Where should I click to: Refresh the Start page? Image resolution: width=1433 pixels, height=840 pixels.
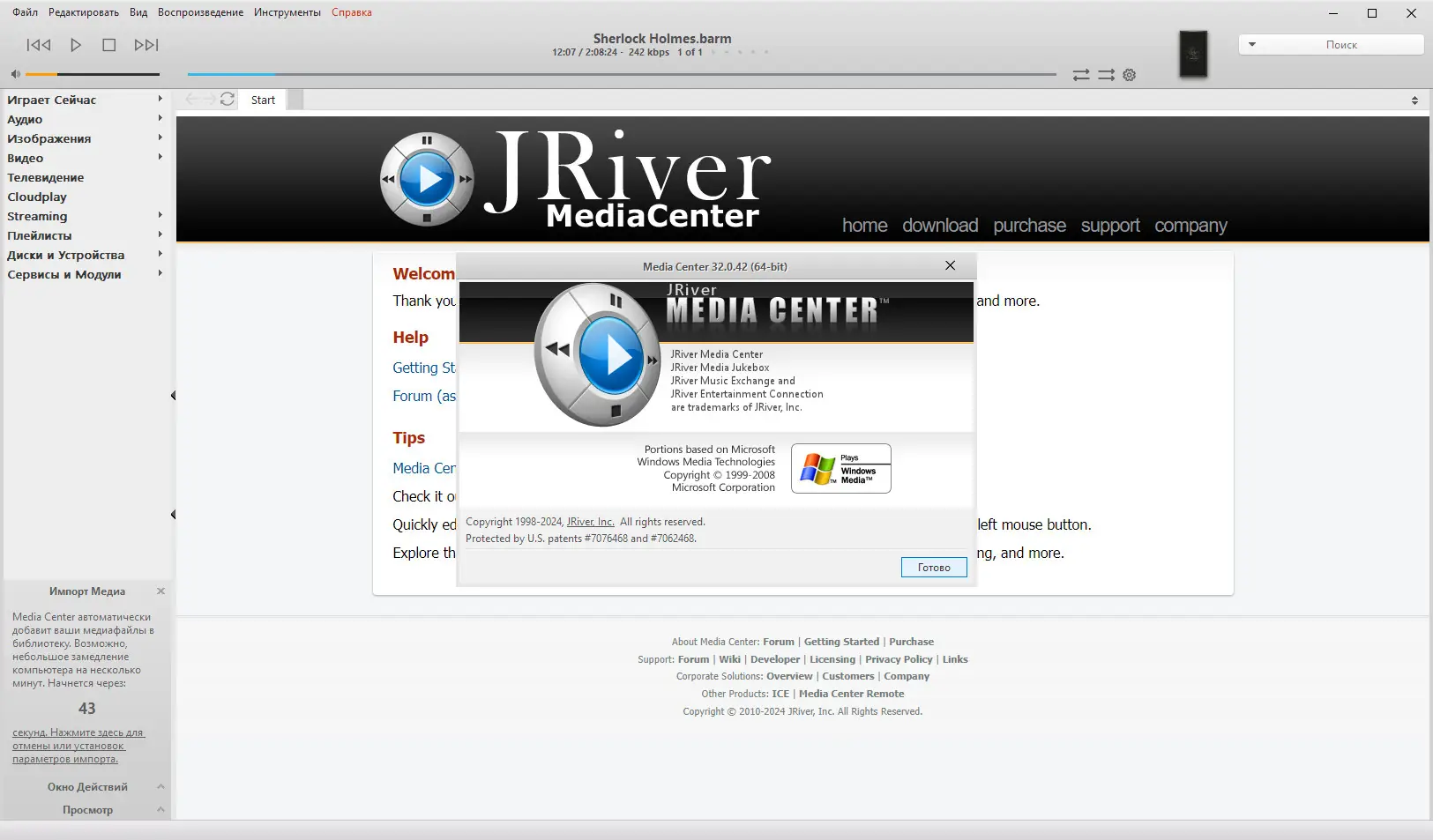pyautogui.click(x=228, y=100)
